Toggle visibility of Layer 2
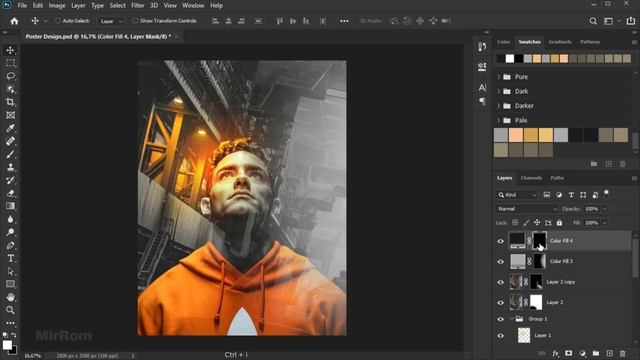640x360 pixels. (x=500, y=302)
